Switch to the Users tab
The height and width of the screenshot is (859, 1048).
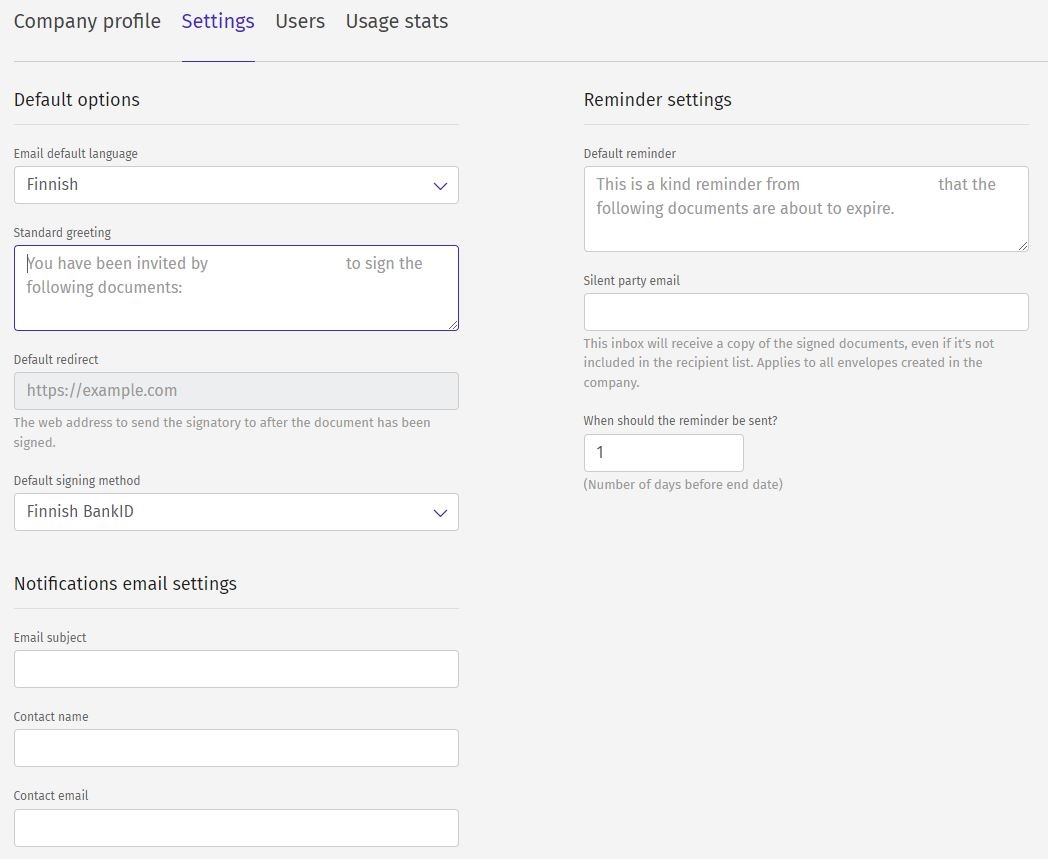[300, 21]
